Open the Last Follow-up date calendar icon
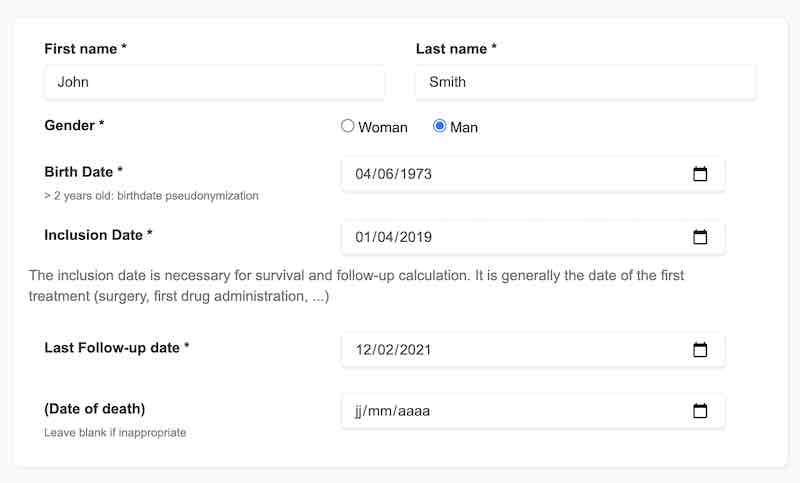Image resolution: width=800 pixels, height=483 pixels. click(x=700, y=350)
